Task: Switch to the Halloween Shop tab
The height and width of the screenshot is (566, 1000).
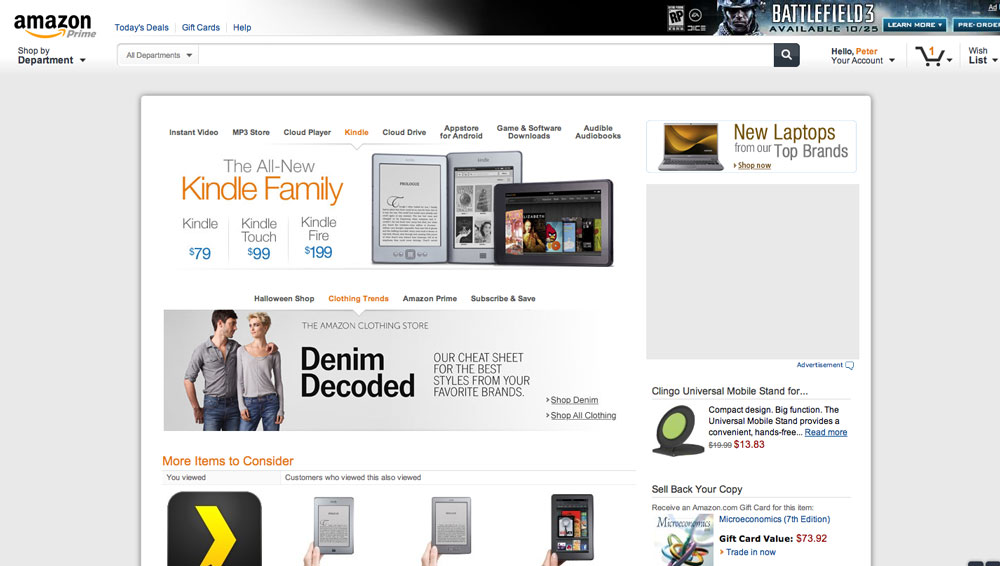Action: [x=284, y=299]
